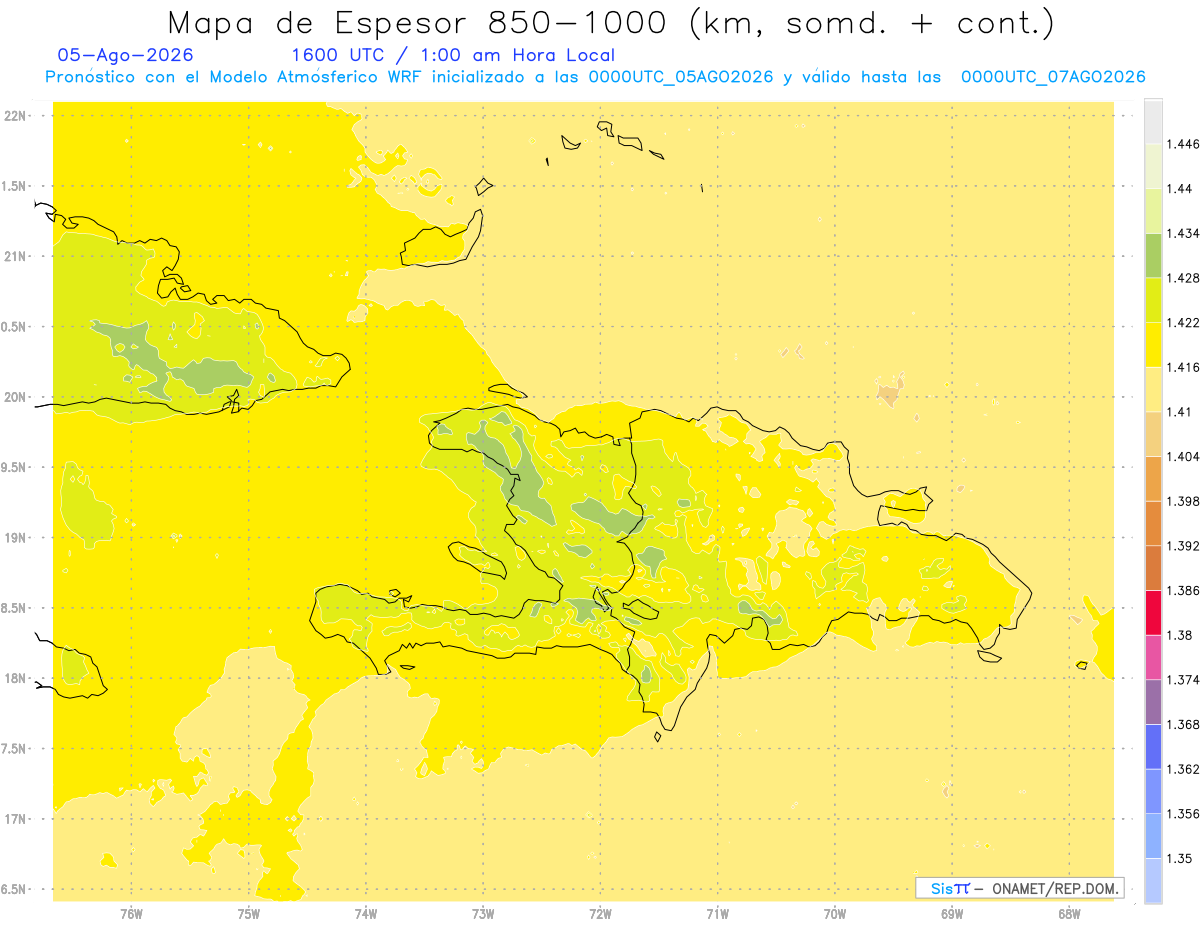1200x927 pixels.
Task: Click the legend value '1.368'
Action: pos(1183,724)
